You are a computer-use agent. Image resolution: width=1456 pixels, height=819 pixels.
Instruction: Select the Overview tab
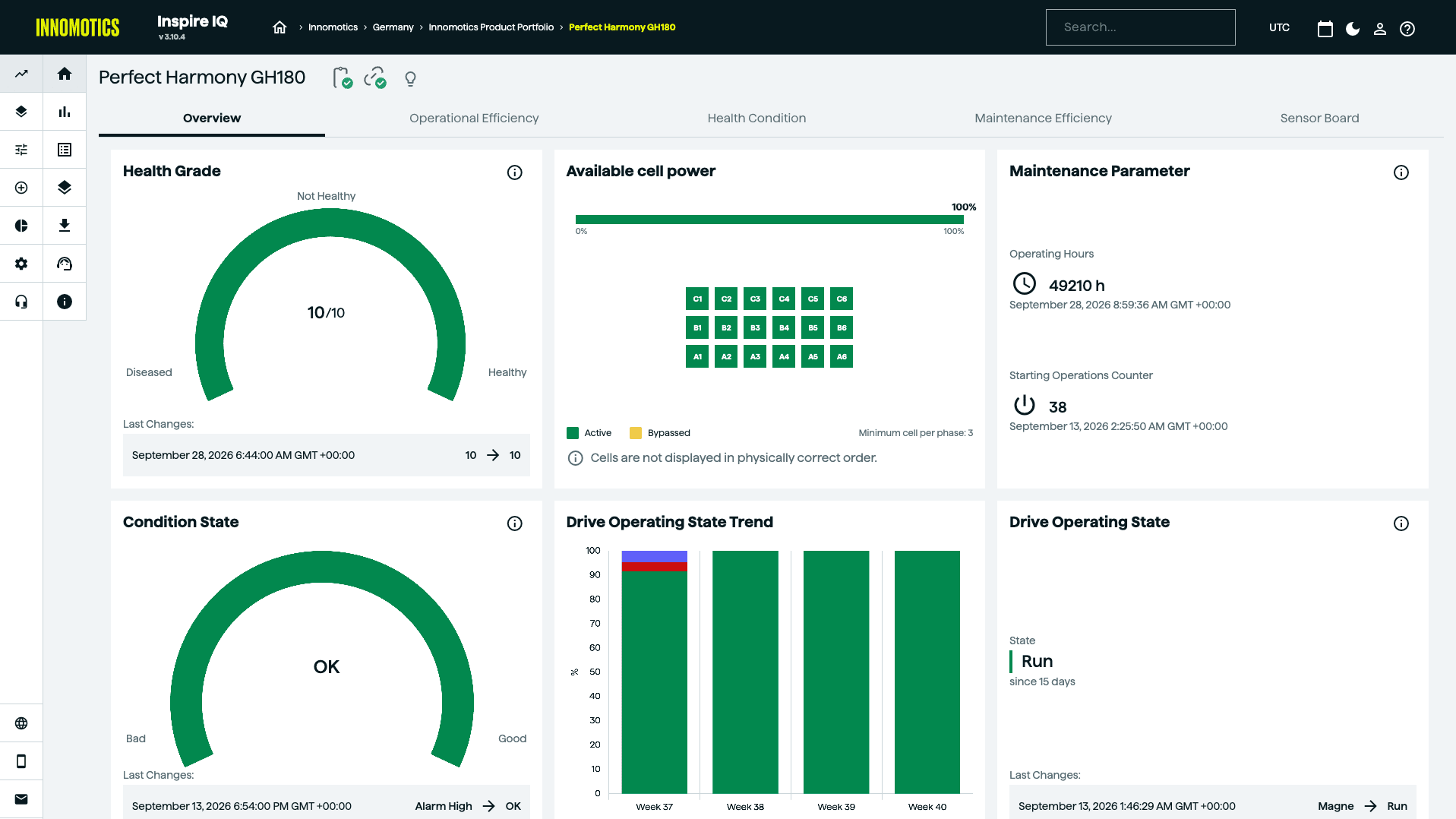click(x=212, y=118)
